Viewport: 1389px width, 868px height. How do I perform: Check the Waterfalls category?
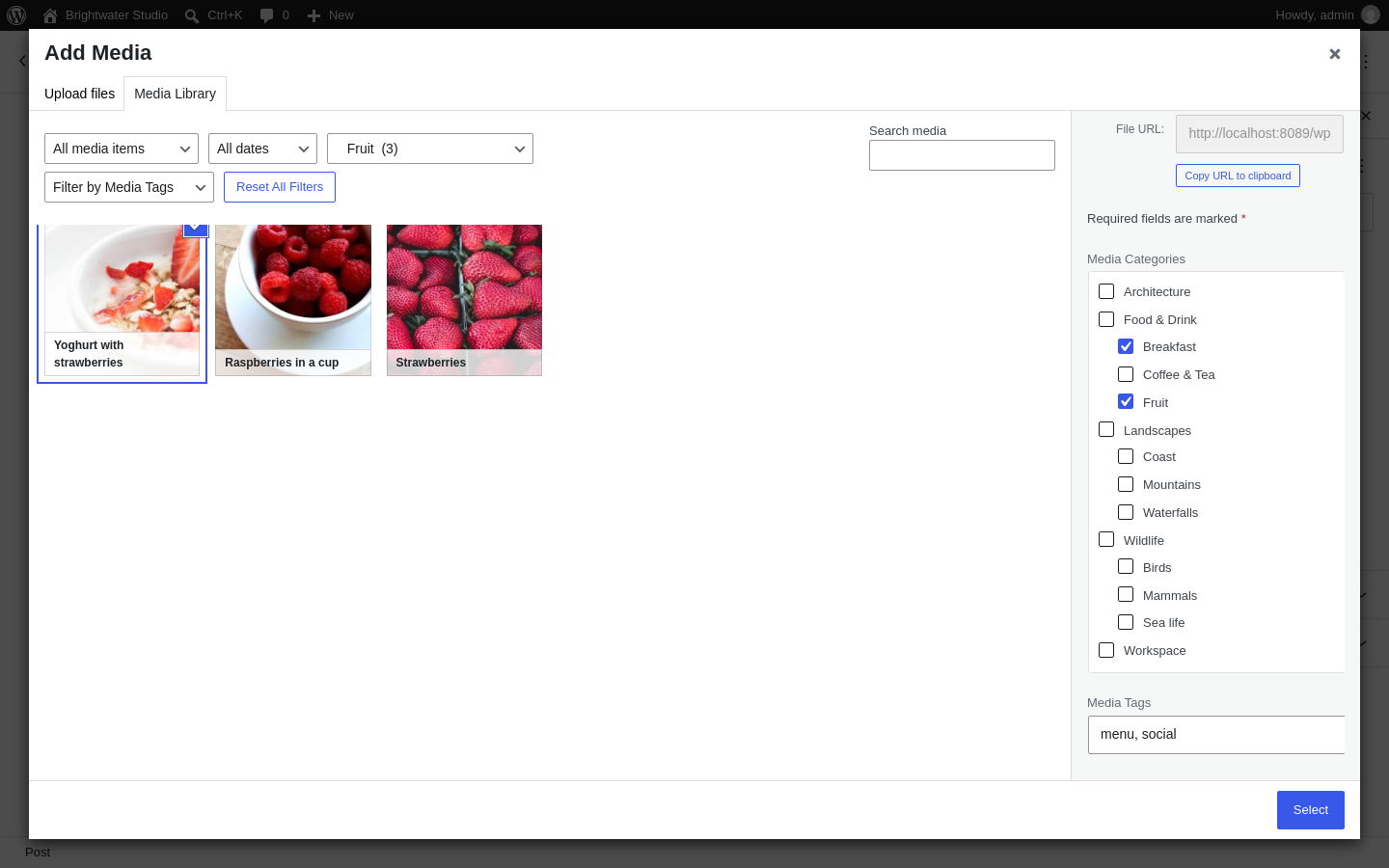click(1126, 512)
